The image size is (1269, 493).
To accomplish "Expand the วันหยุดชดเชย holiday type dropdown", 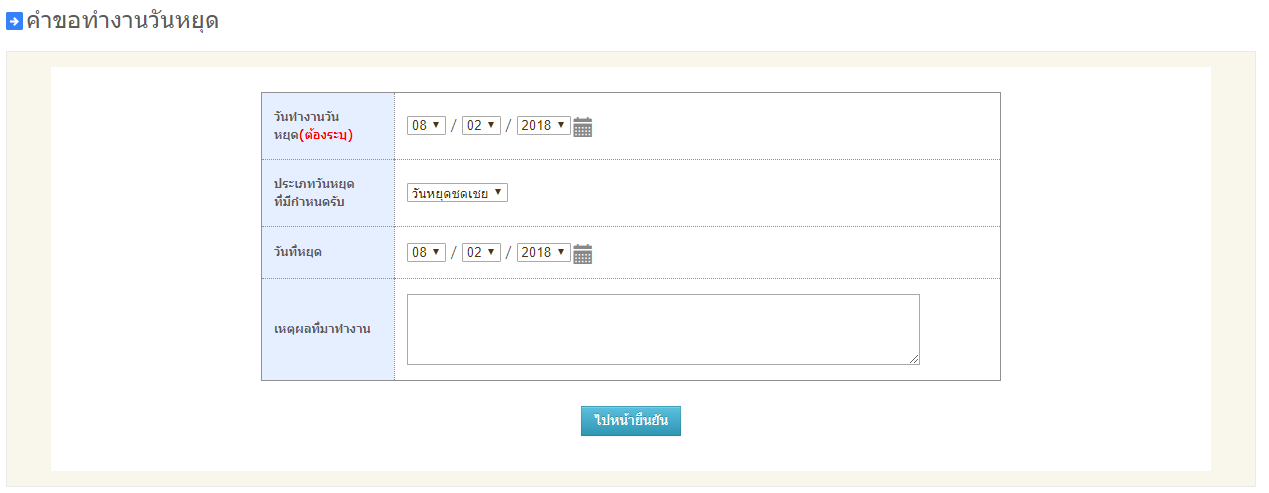I will 457,193.
